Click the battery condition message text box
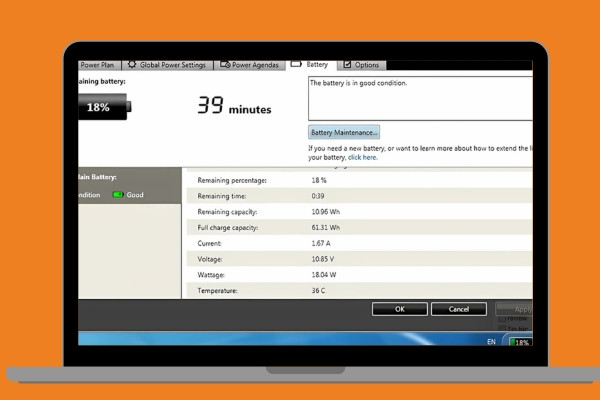The width and height of the screenshot is (600, 400). pos(420,99)
